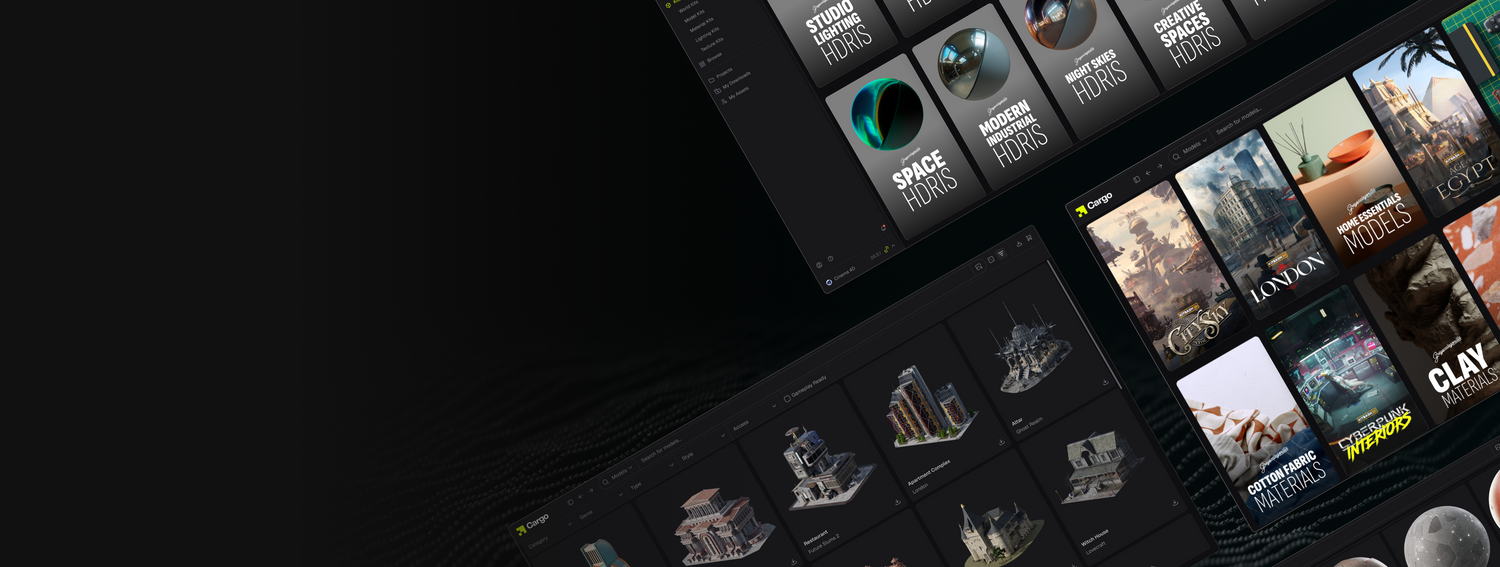Click download icon on the Apartment Complex card
The height and width of the screenshot is (567, 1500).
pos(1002,442)
